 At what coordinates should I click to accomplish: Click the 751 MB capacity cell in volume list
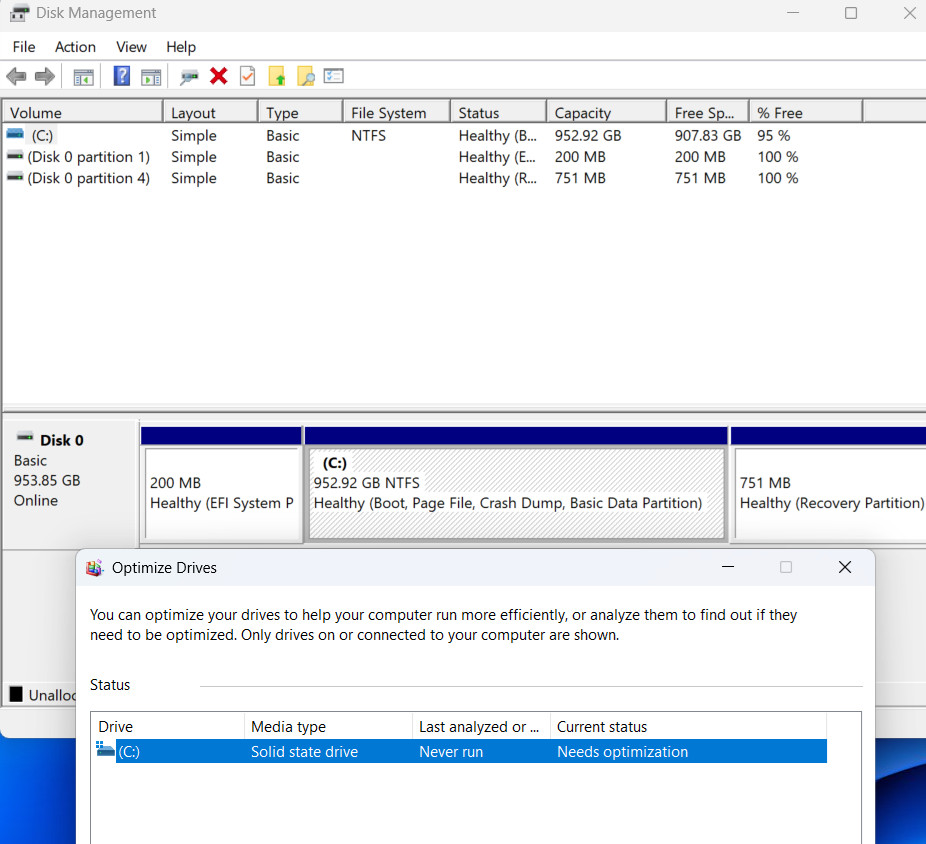click(x=580, y=178)
